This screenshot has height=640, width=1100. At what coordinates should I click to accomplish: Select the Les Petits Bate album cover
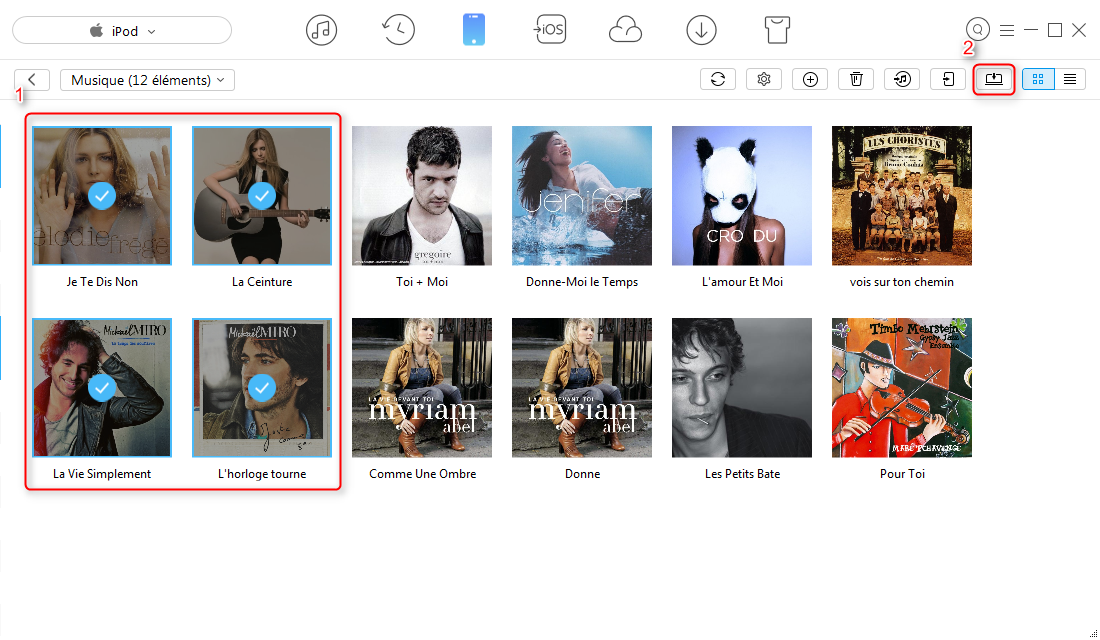(742, 387)
